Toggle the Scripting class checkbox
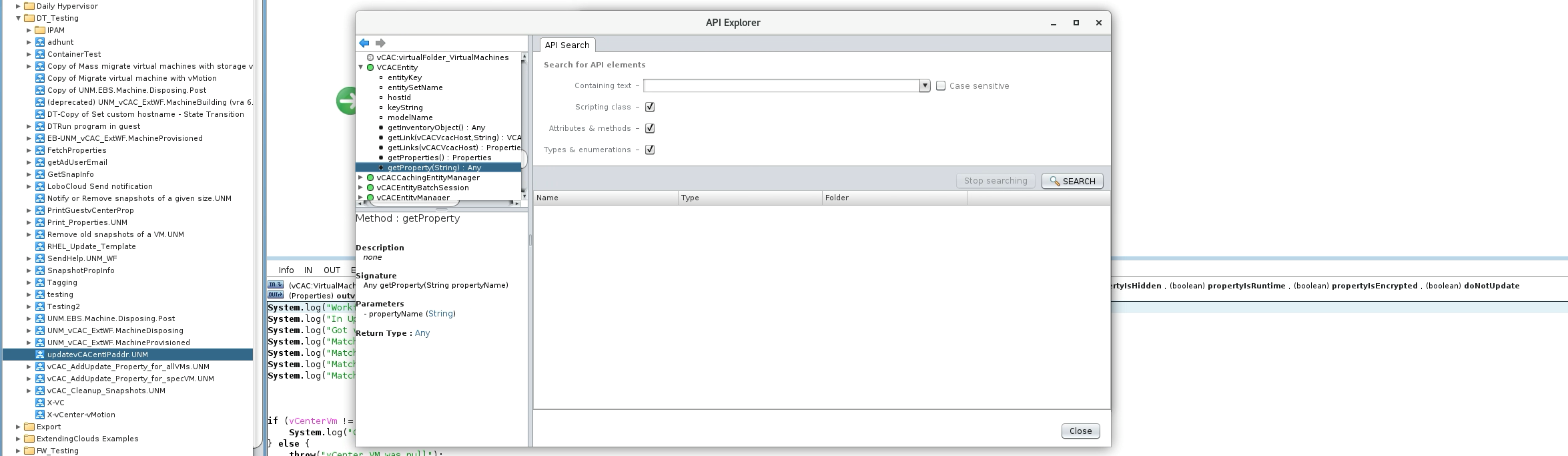Image resolution: width=1568 pixels, height=456 pixels. click(650, 107)
